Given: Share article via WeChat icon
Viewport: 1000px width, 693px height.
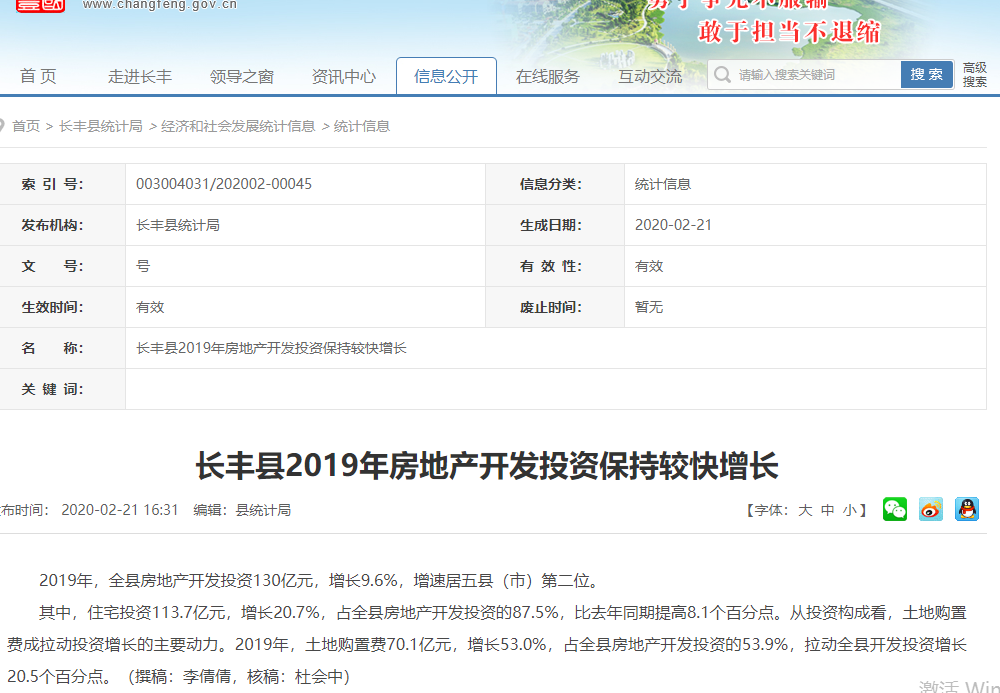Looking at the screenshot, I should pyautogui.click(x=895, y=509).
